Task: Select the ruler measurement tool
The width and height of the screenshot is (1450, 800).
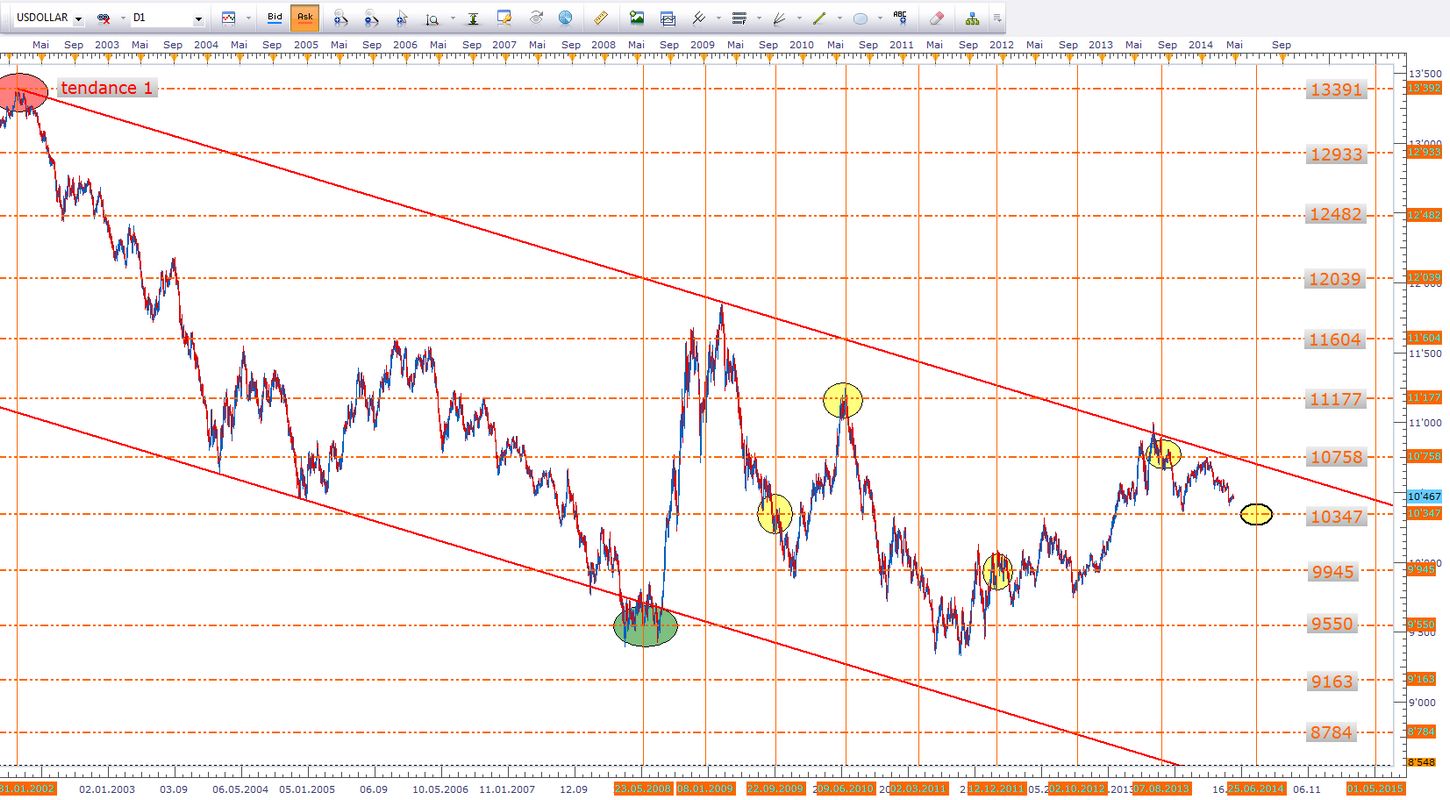Action: pos(600,18)
